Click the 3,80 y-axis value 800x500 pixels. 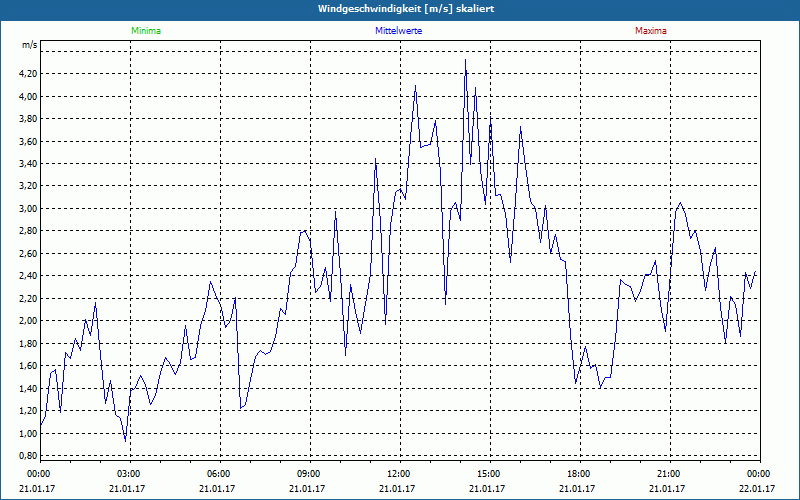[x=28, y=119]
